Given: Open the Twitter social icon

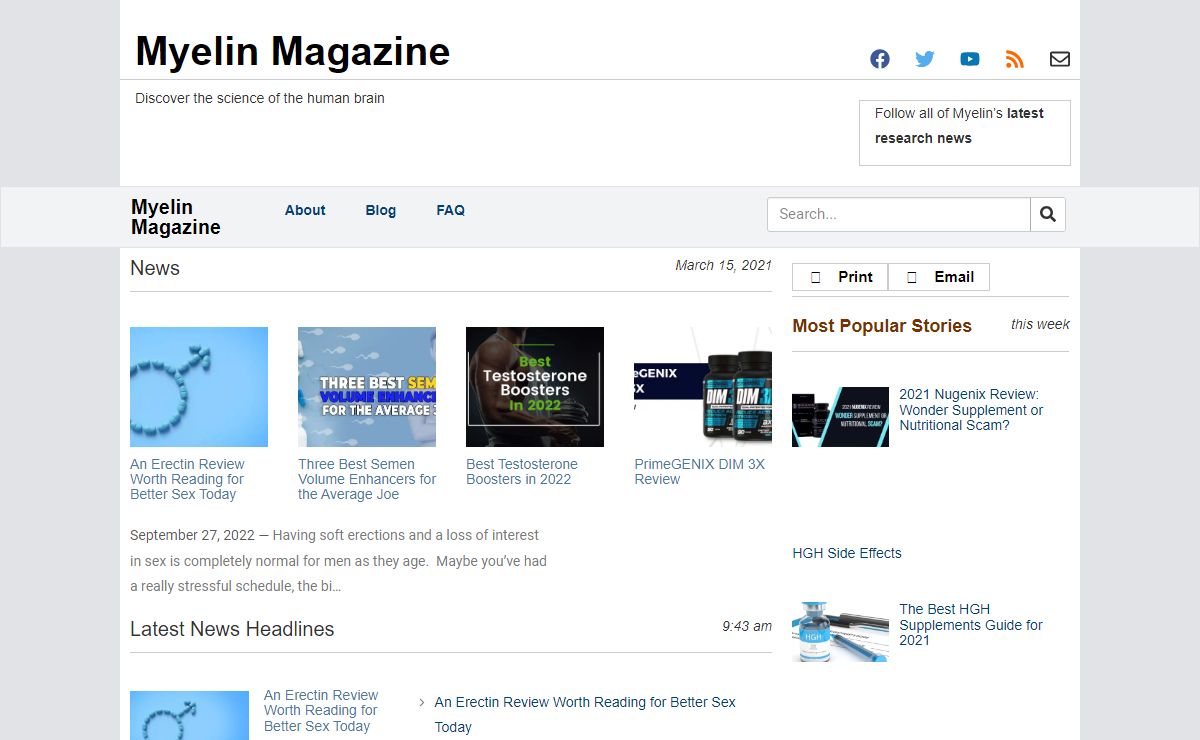Looking at the screenshot, I should 925,59.
